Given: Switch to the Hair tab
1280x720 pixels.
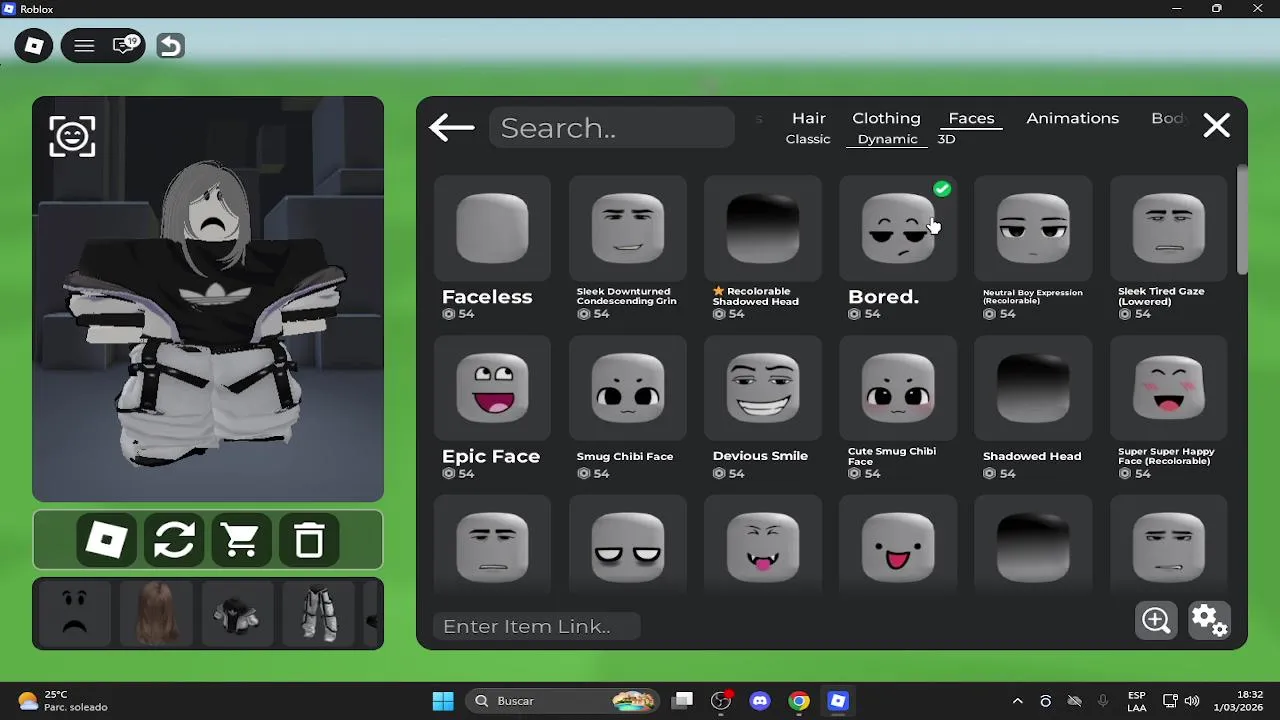Looking at the screenshot, I should (809, 118).
